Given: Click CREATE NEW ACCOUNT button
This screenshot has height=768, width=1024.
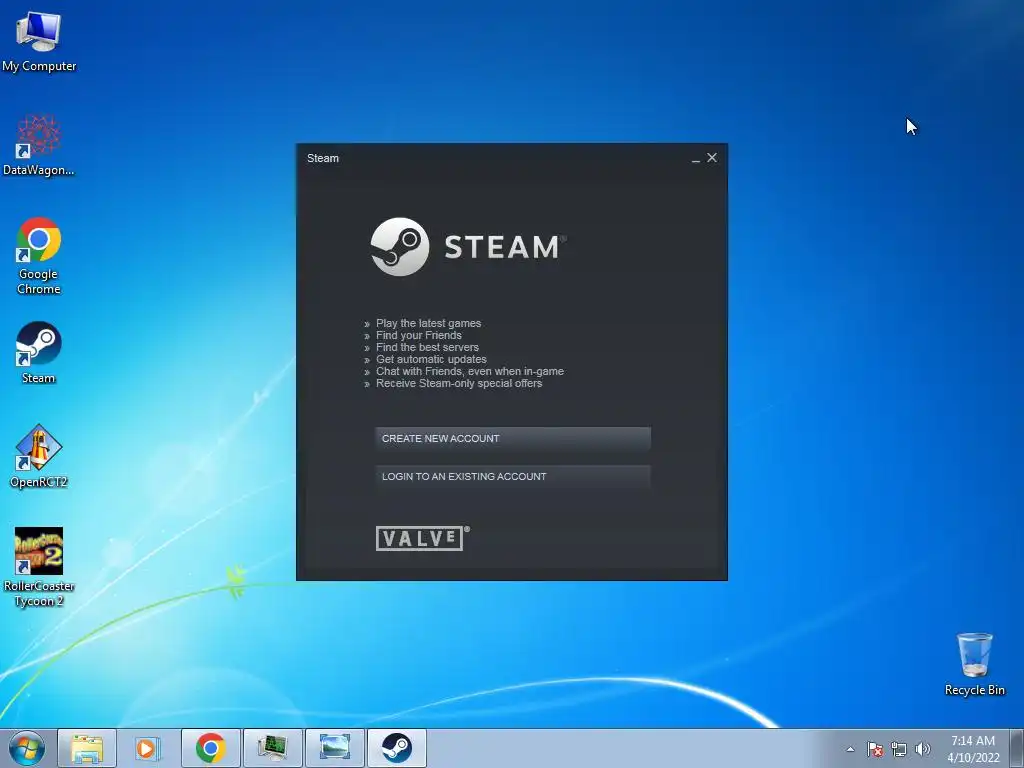Looking at the screenshot, I should point(513,439).
